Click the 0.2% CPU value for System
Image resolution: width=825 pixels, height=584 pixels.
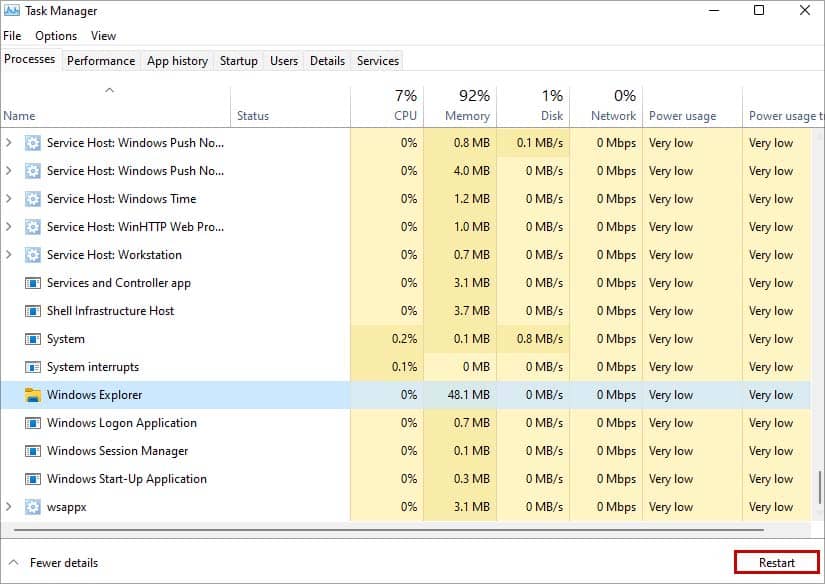404,339
